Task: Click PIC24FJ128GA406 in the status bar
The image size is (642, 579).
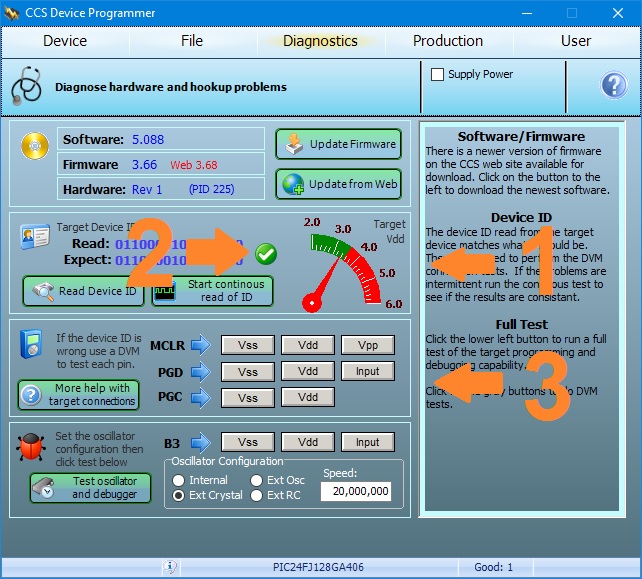Action: click(x=318, y=567)
